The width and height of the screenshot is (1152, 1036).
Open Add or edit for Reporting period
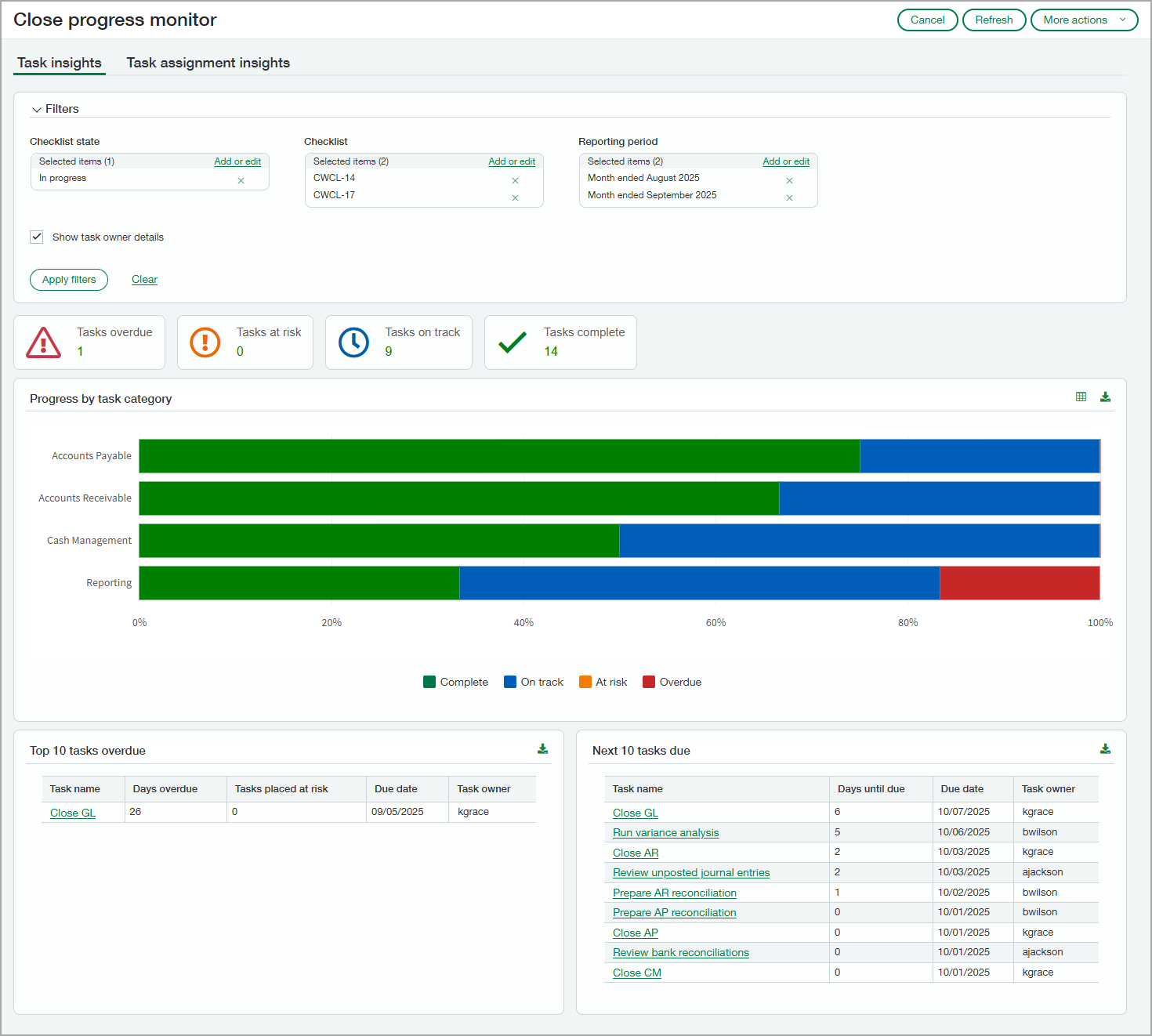[x=786, y=161]
